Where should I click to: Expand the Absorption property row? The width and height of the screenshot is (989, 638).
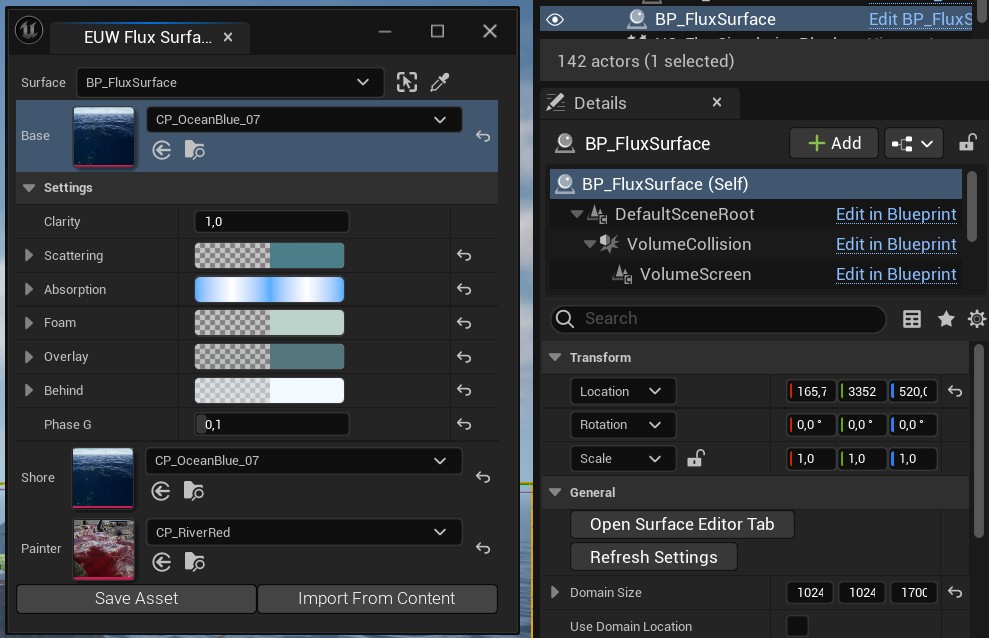[x=29, y=290]
